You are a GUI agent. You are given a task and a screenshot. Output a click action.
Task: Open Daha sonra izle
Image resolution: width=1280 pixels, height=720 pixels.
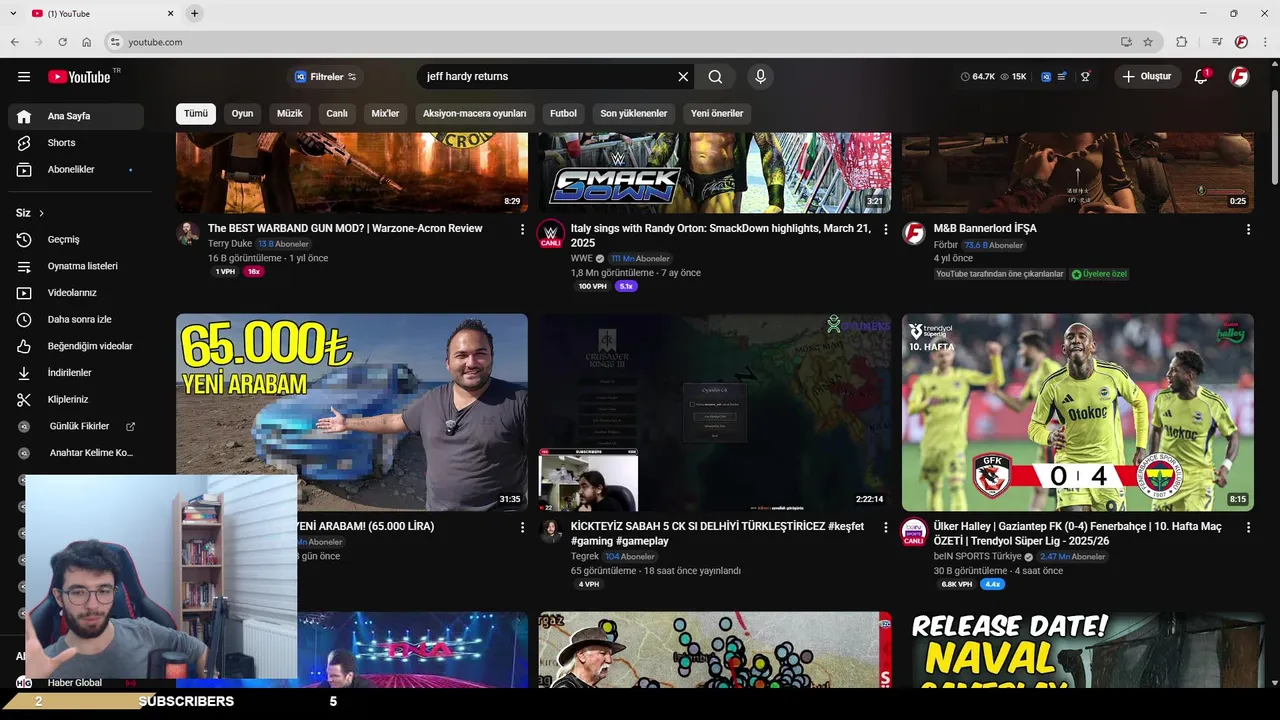tap(76, 320)
